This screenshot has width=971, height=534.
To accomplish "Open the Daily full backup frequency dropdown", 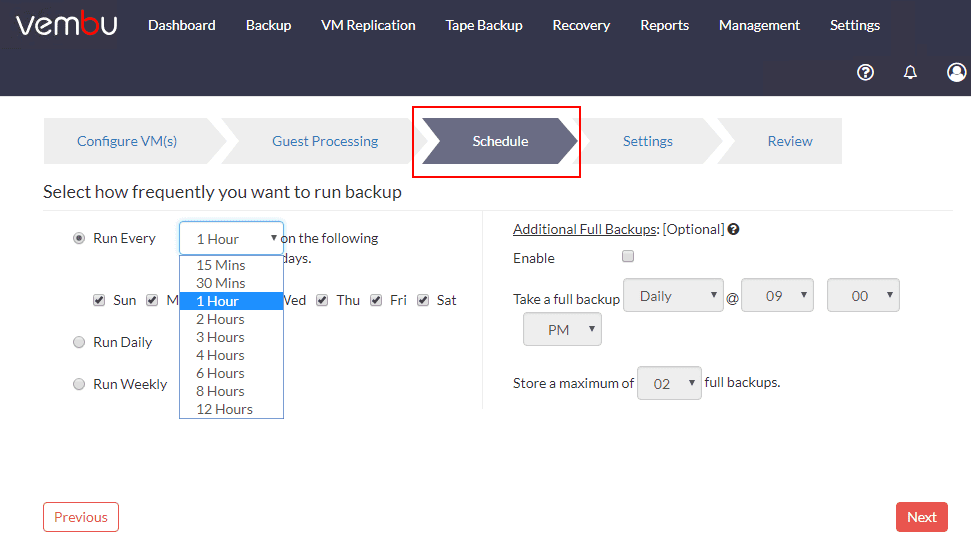I will coord(673,295).
